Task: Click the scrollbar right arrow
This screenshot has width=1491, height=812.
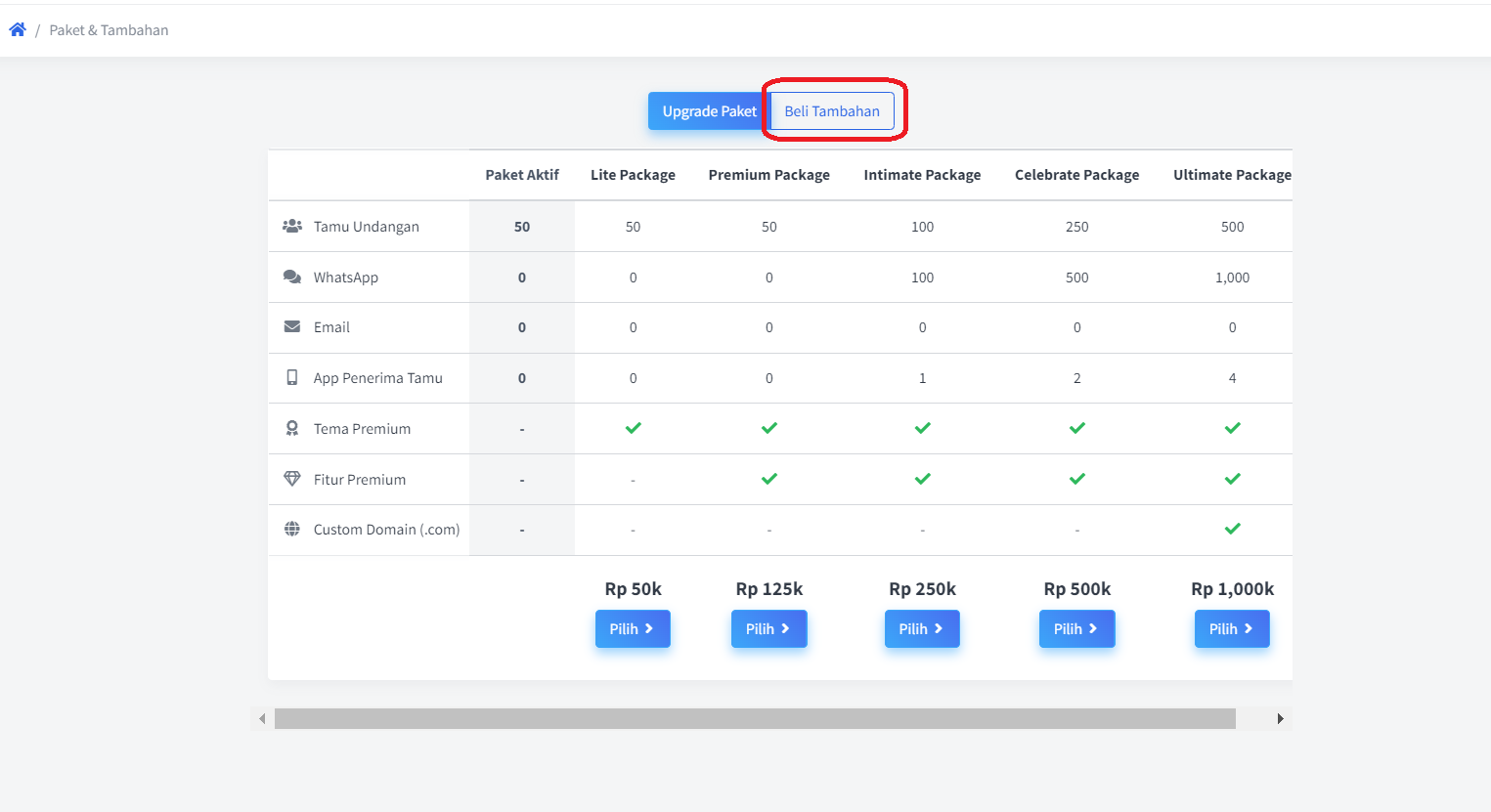Action: 1281,718
